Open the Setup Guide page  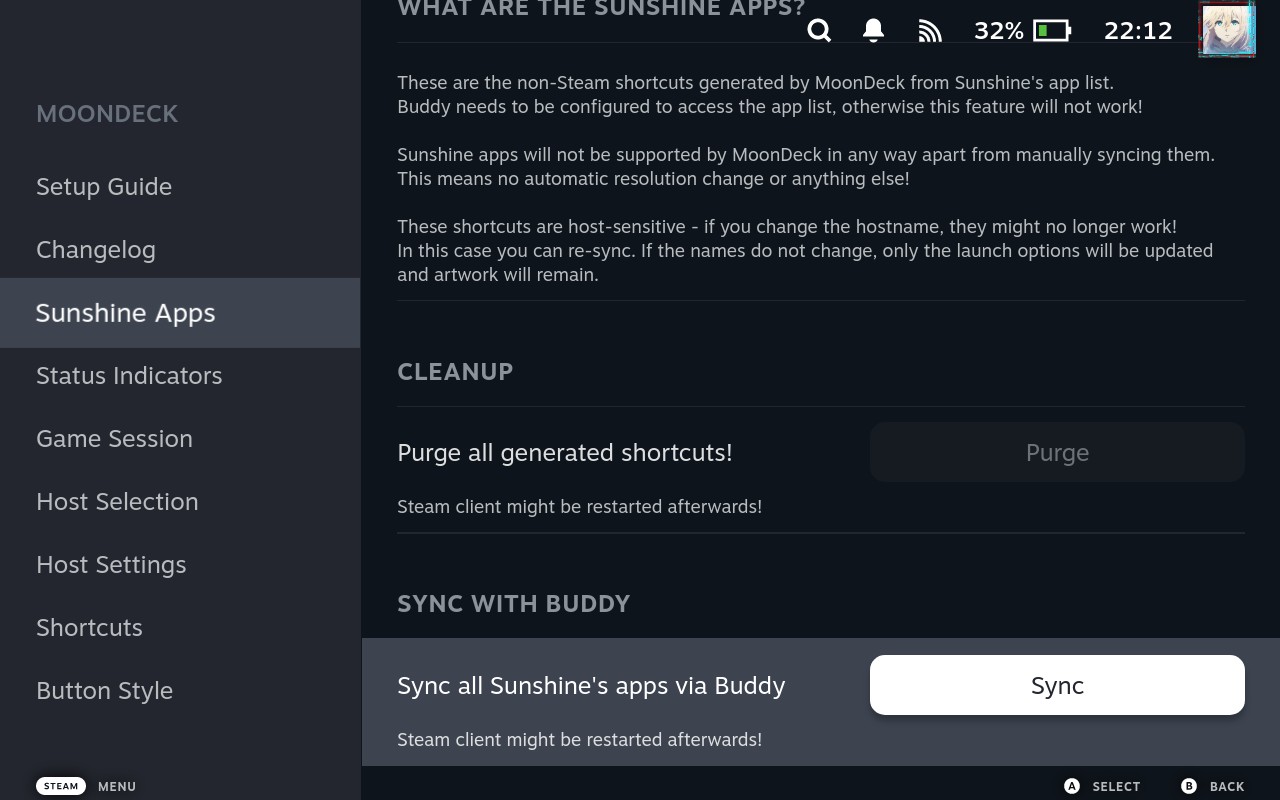104,187
